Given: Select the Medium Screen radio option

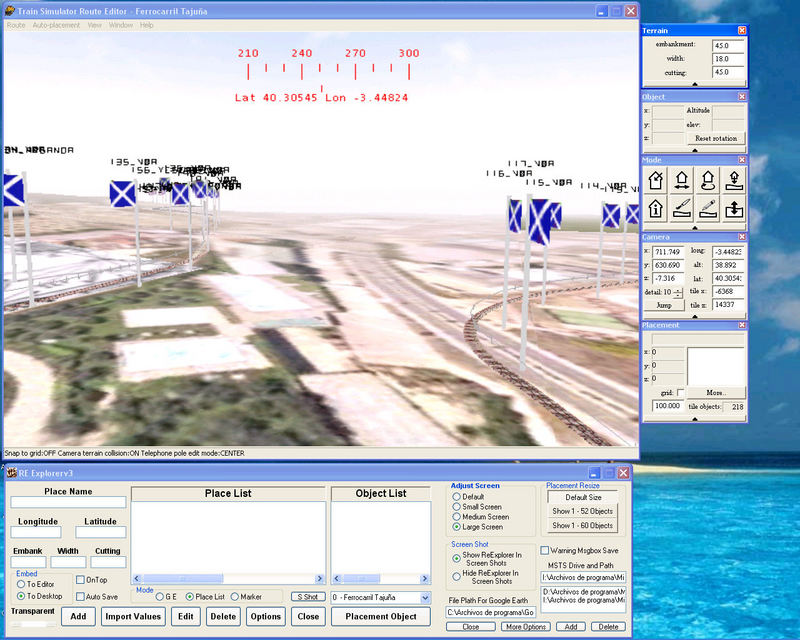Looking at the screenshot, I should [x=457, y=517].
